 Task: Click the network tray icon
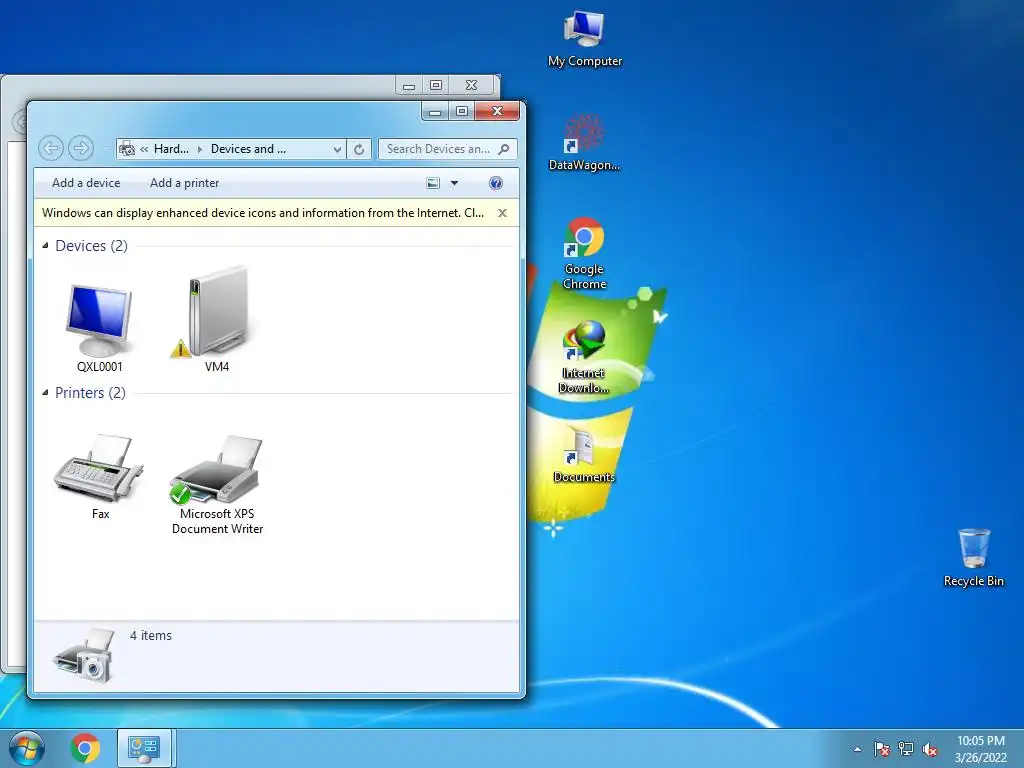tap(906, 749)
